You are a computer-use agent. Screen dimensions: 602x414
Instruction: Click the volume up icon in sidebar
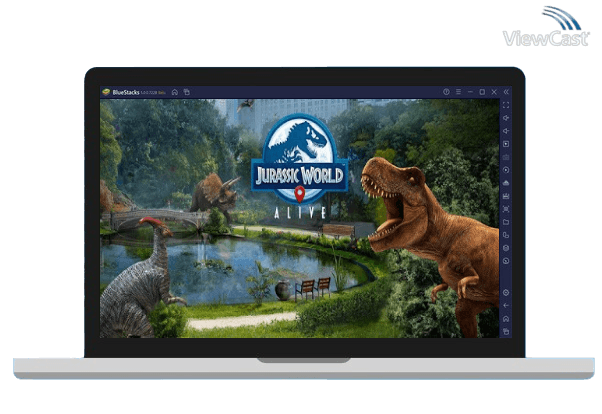[506, 118]
